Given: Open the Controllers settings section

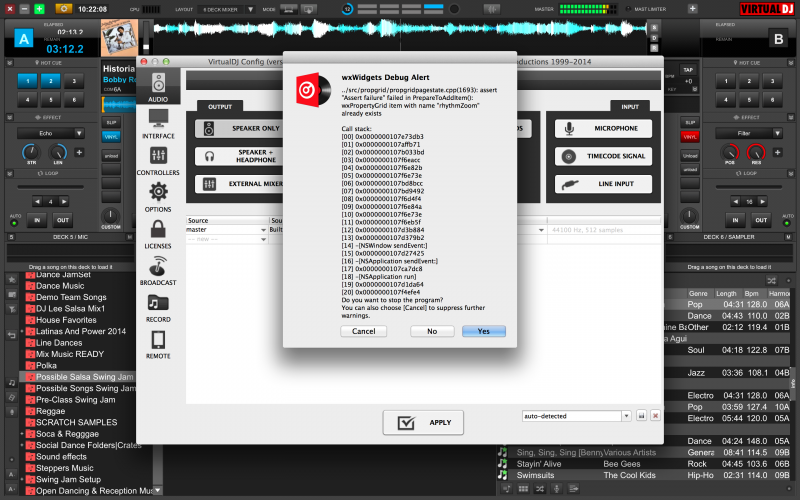Looking at the screenshot, I should 158,160.
